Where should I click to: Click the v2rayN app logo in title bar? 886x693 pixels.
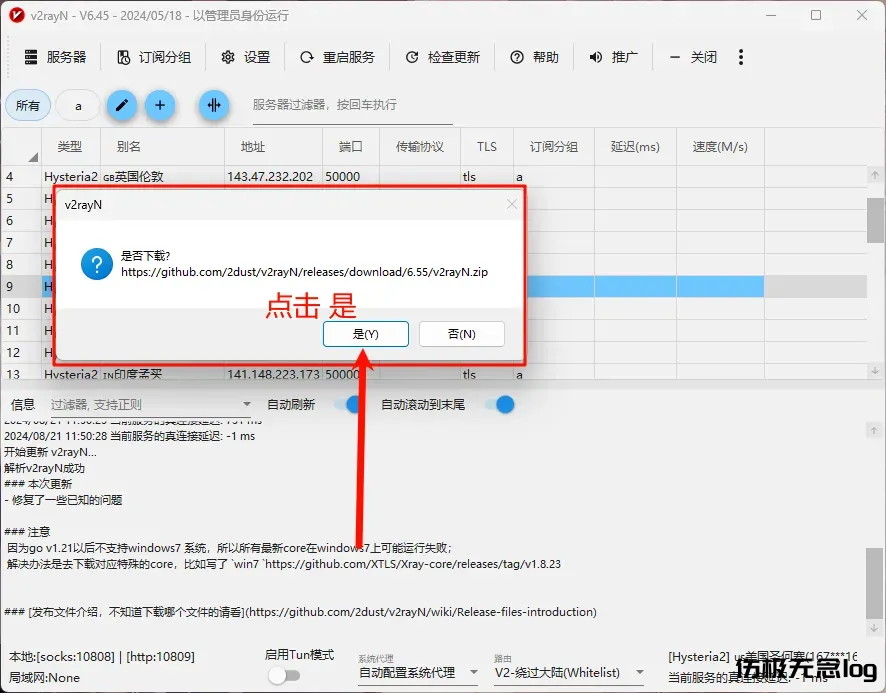point(17,15)
